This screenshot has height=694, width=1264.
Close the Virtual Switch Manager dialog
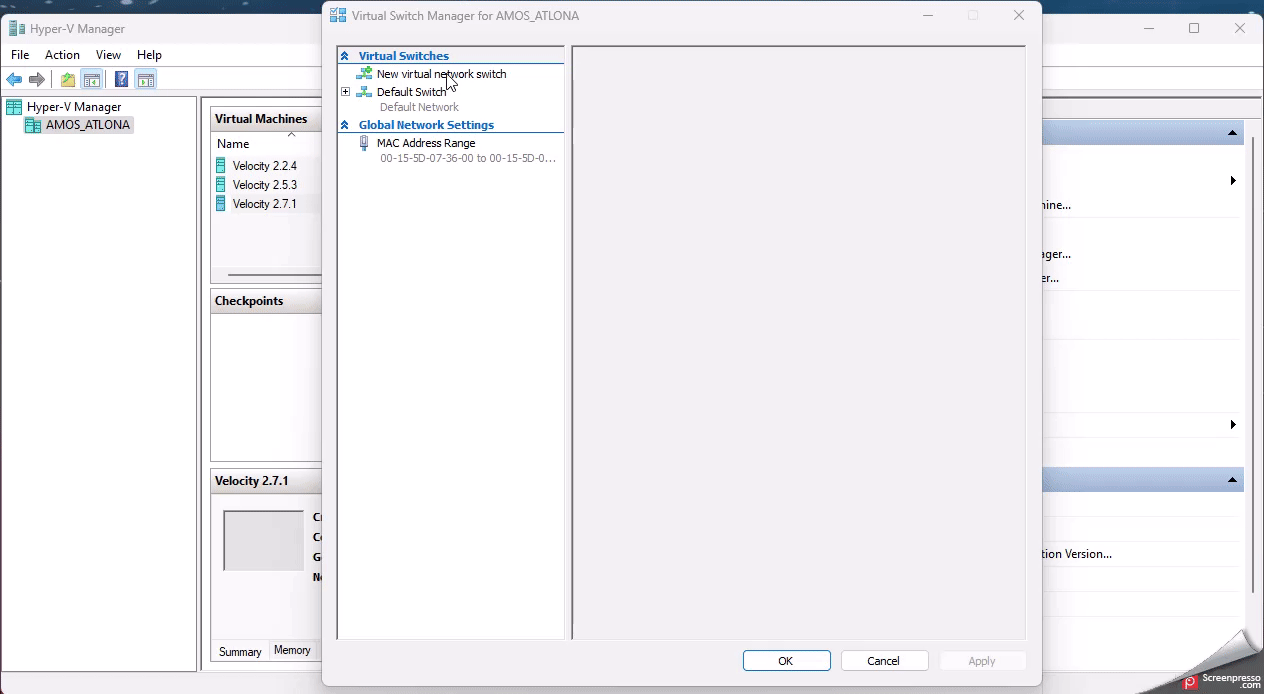tap(1019, 15)
